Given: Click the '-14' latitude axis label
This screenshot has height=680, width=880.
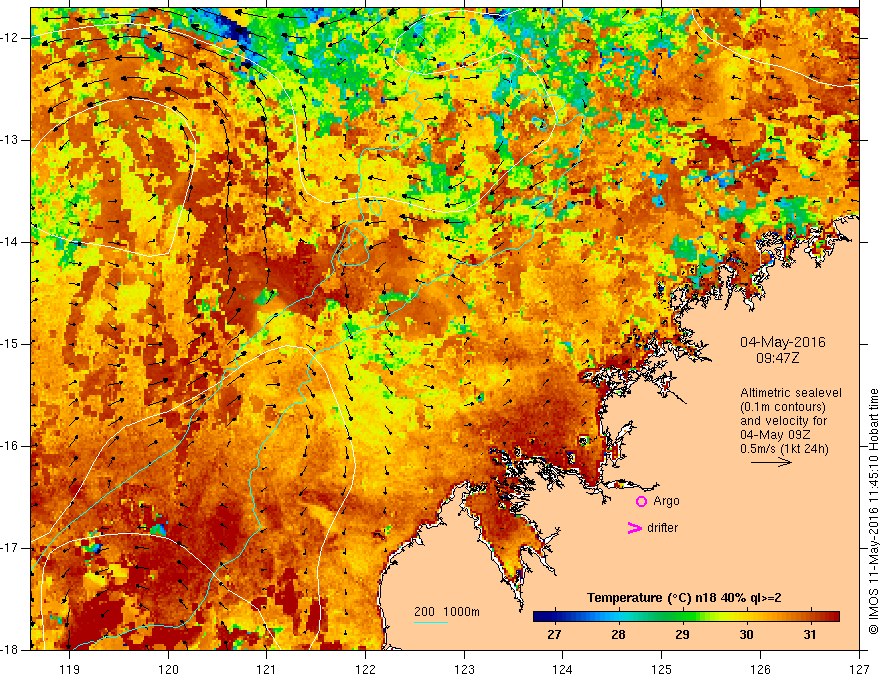Looking at the screenshot, I should pyautogui.click(x=10, y=242).
